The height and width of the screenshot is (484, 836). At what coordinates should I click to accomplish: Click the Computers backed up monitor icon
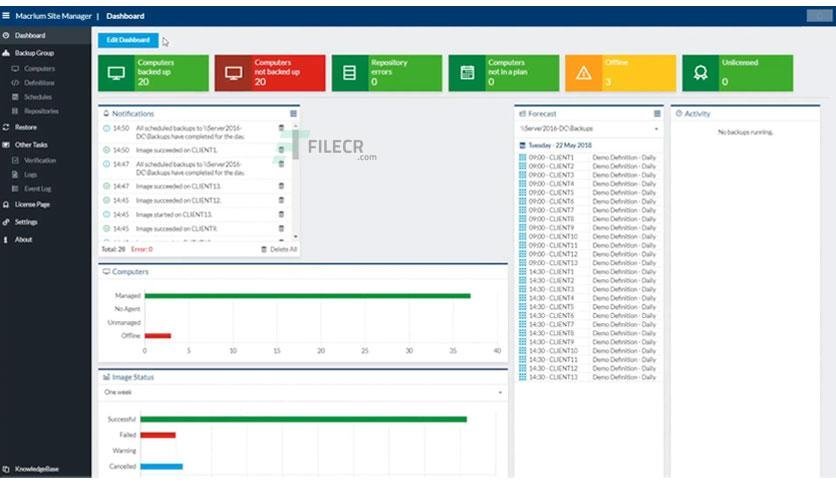[x=116, y=73]
